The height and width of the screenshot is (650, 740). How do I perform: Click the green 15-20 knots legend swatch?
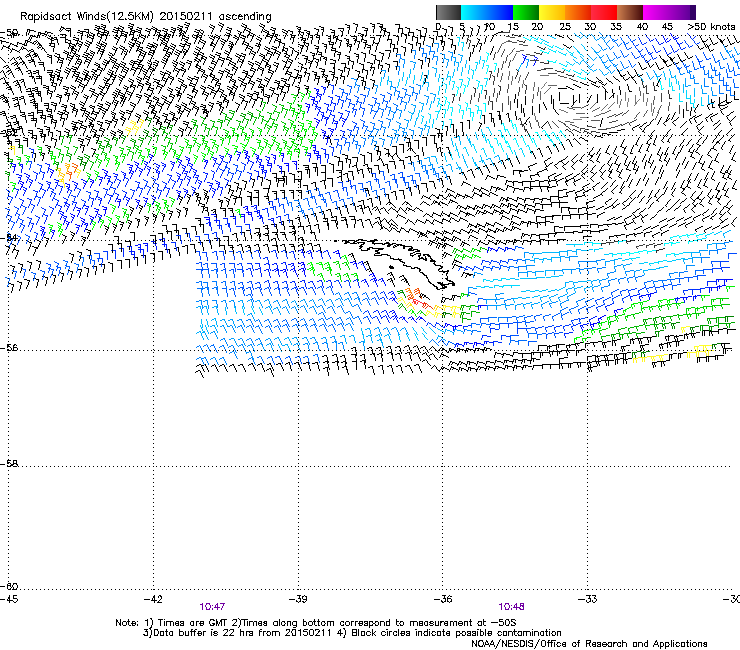click(526, 12)
